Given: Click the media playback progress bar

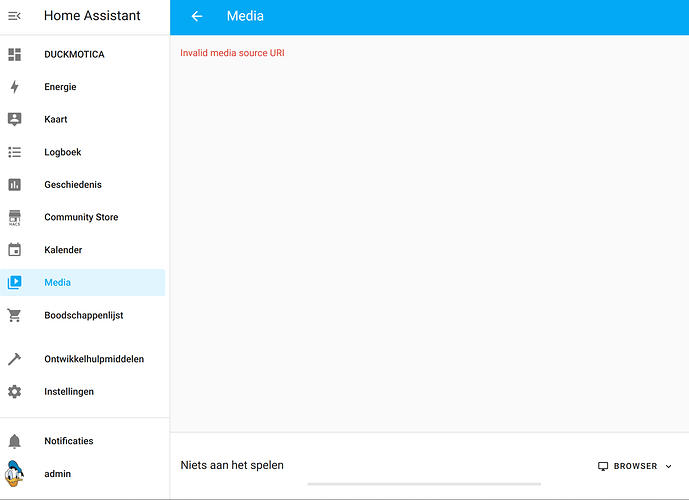Looking at the screenshot, I should [424, 484].
